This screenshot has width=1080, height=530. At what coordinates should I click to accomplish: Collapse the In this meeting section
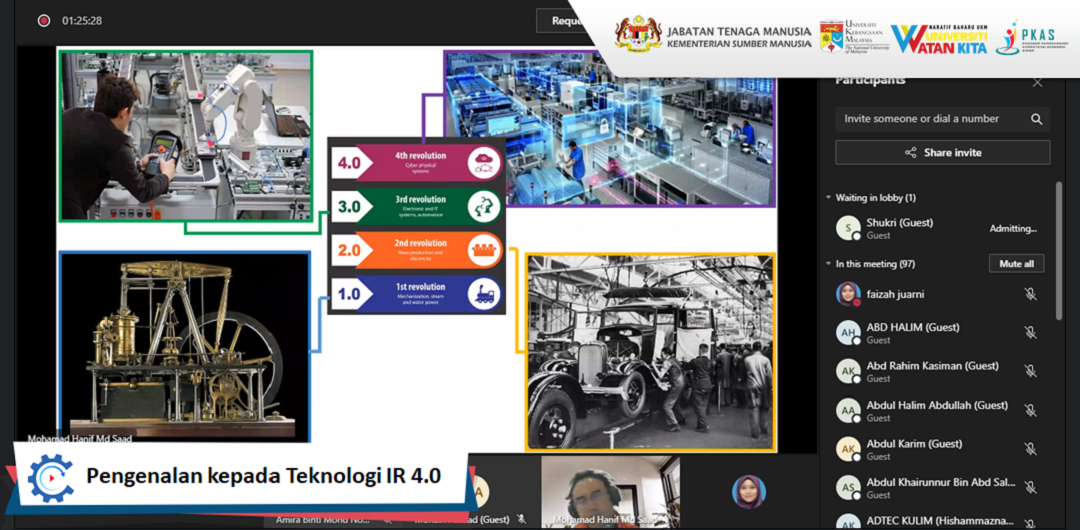828,264
